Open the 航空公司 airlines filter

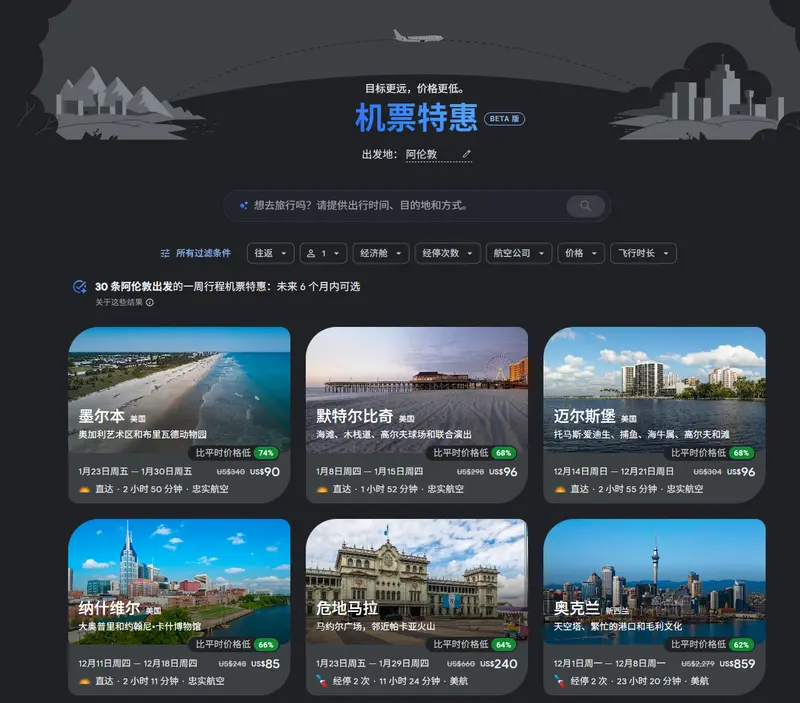pos(518,254)
